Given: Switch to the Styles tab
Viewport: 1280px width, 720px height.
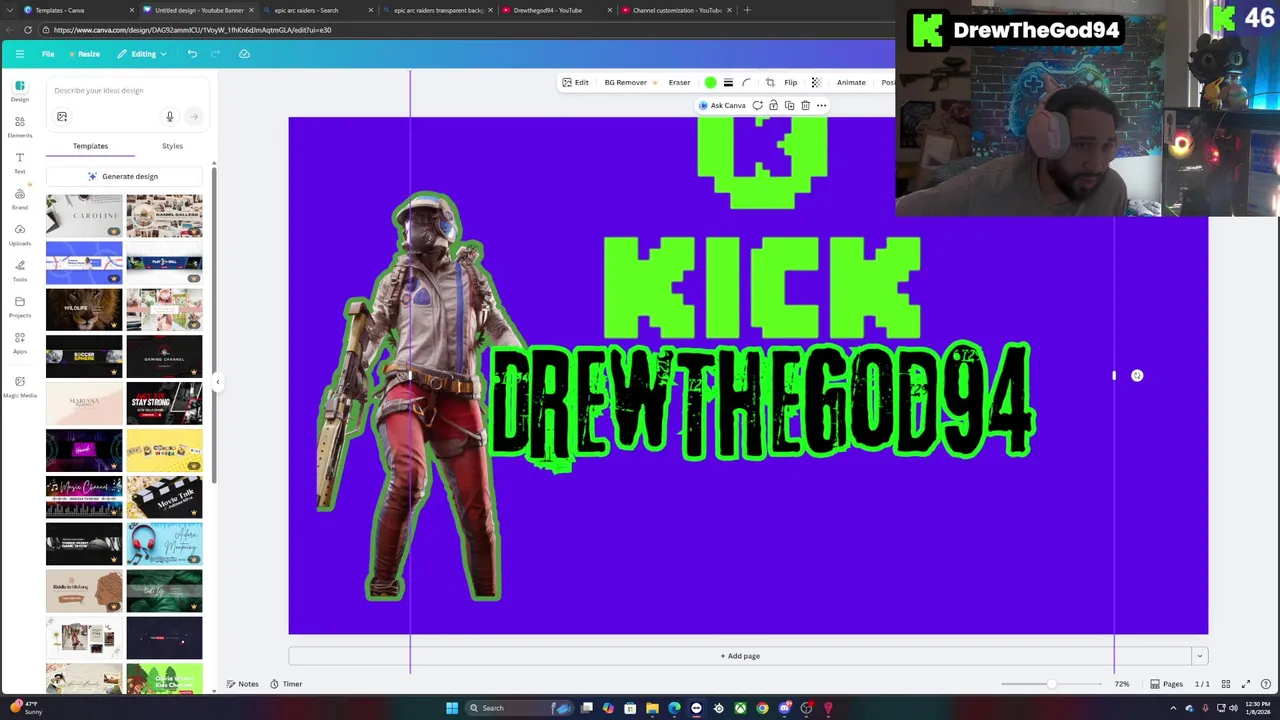Looking at the screenshot, I should (172, 146).
